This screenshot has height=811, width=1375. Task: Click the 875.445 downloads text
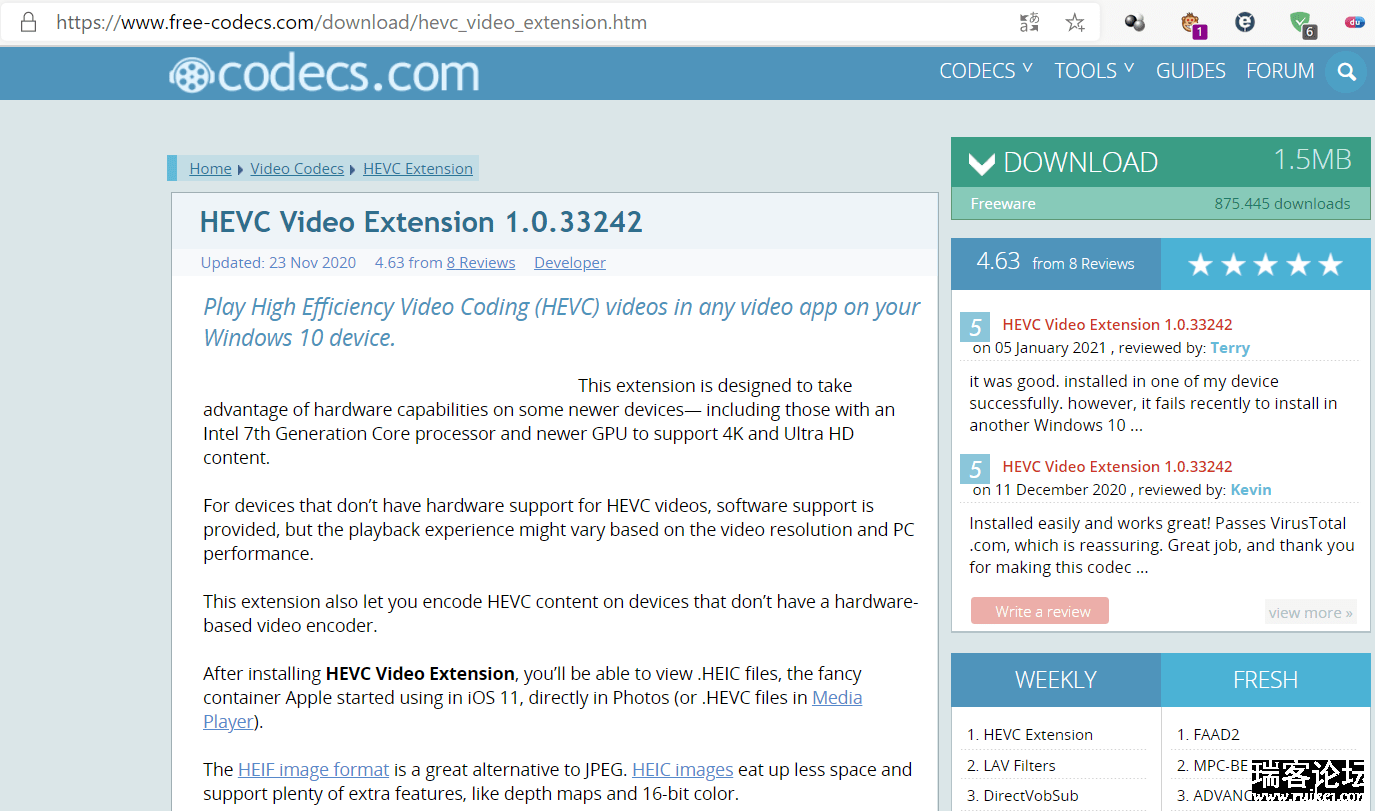tap(1282, 203)
